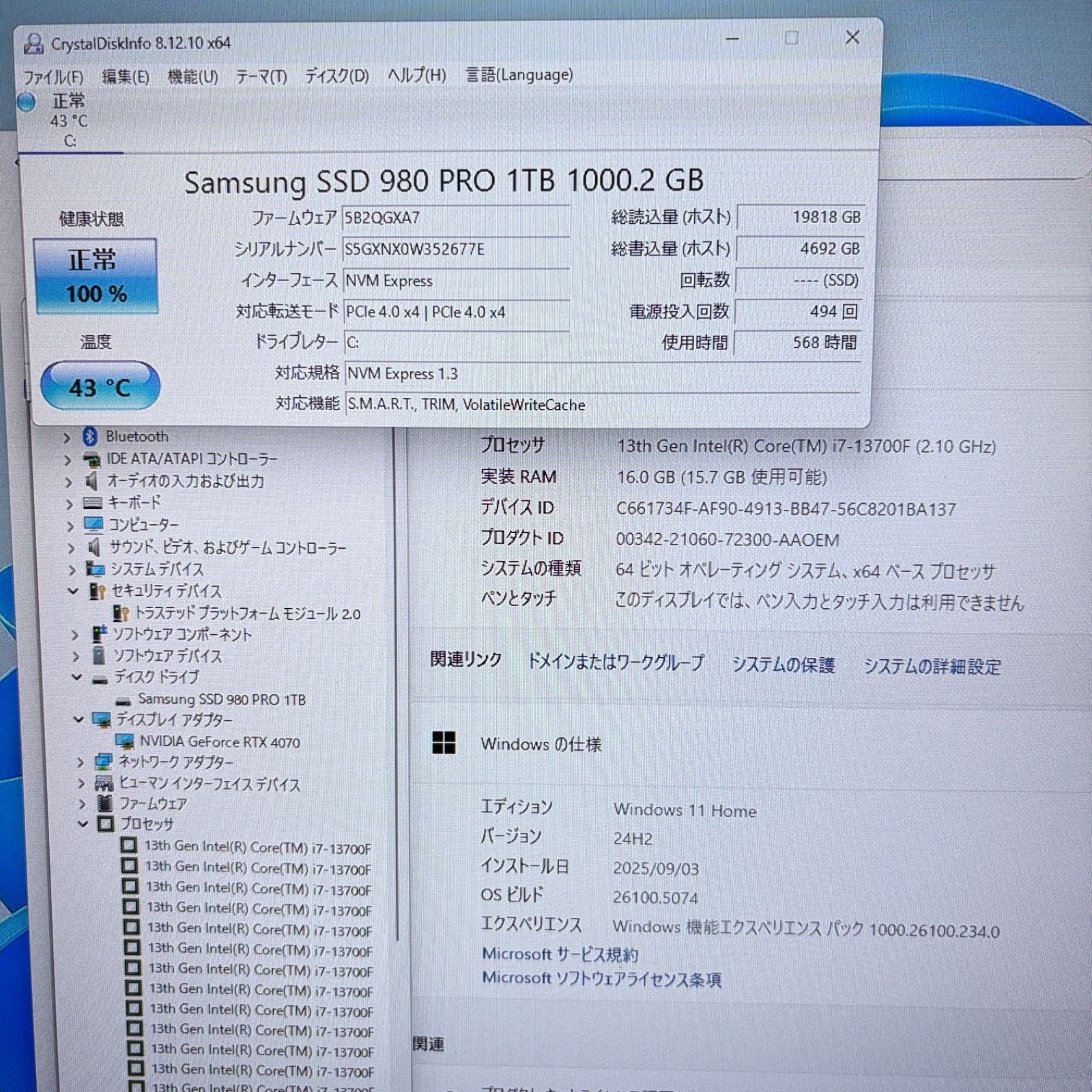Click the 電源投入回数 value 494 回
Image resolution: width=1092 pixels, height=1092 pixels.
799,312
